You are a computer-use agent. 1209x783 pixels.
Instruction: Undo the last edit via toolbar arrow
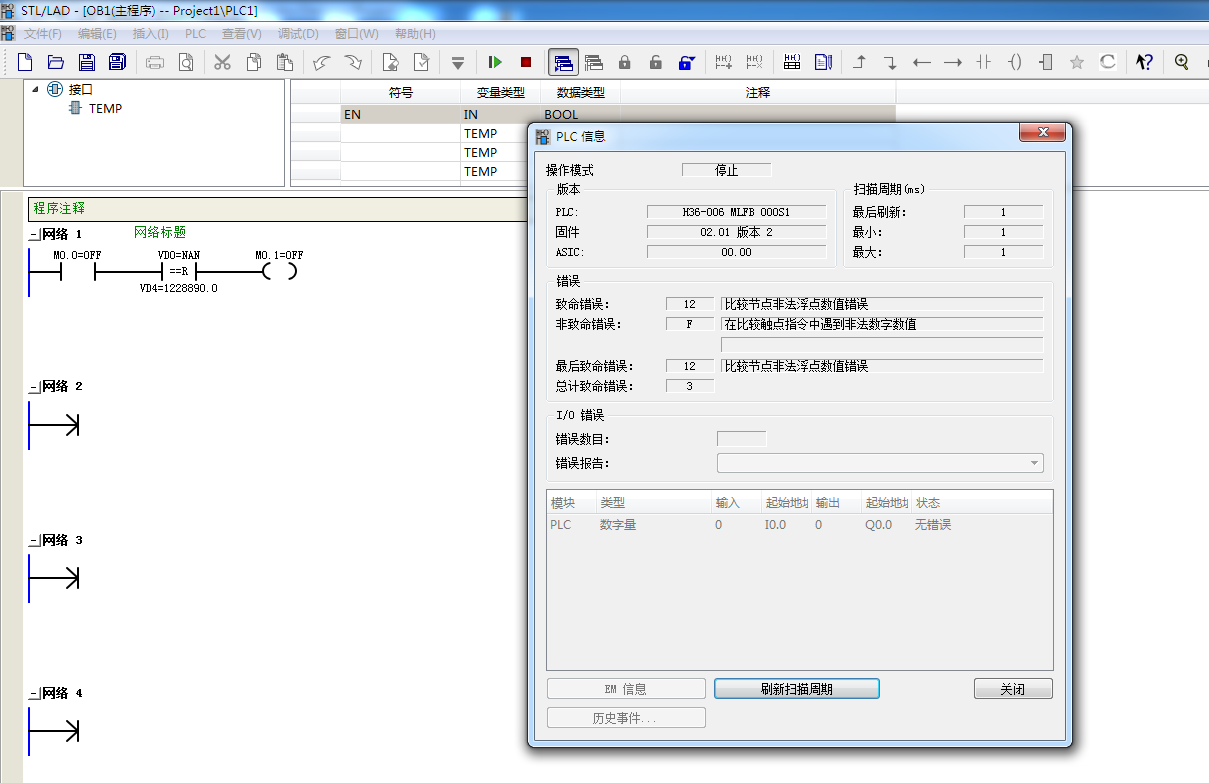coord(321,62)
